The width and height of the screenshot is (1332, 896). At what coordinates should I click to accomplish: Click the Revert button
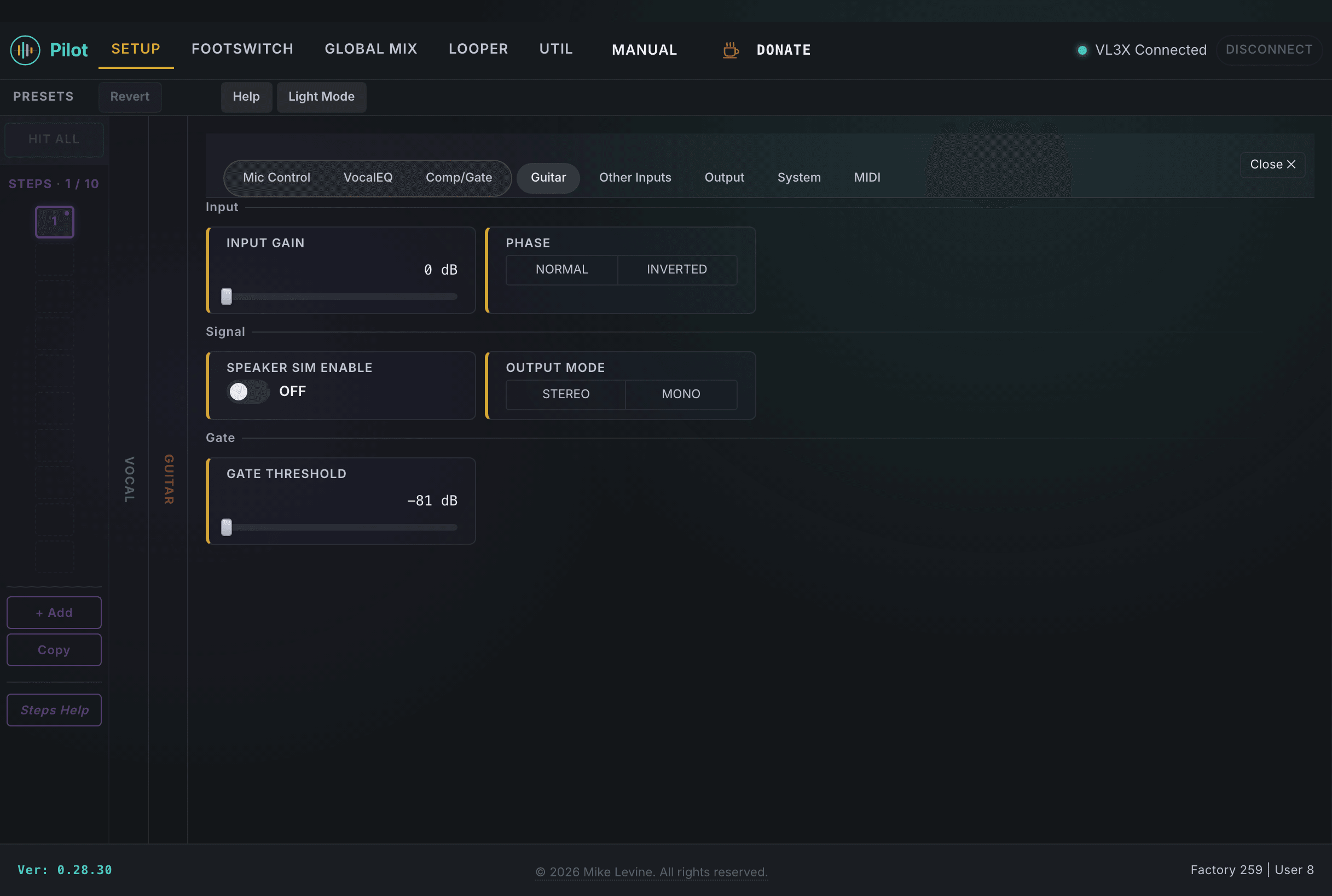130,97
